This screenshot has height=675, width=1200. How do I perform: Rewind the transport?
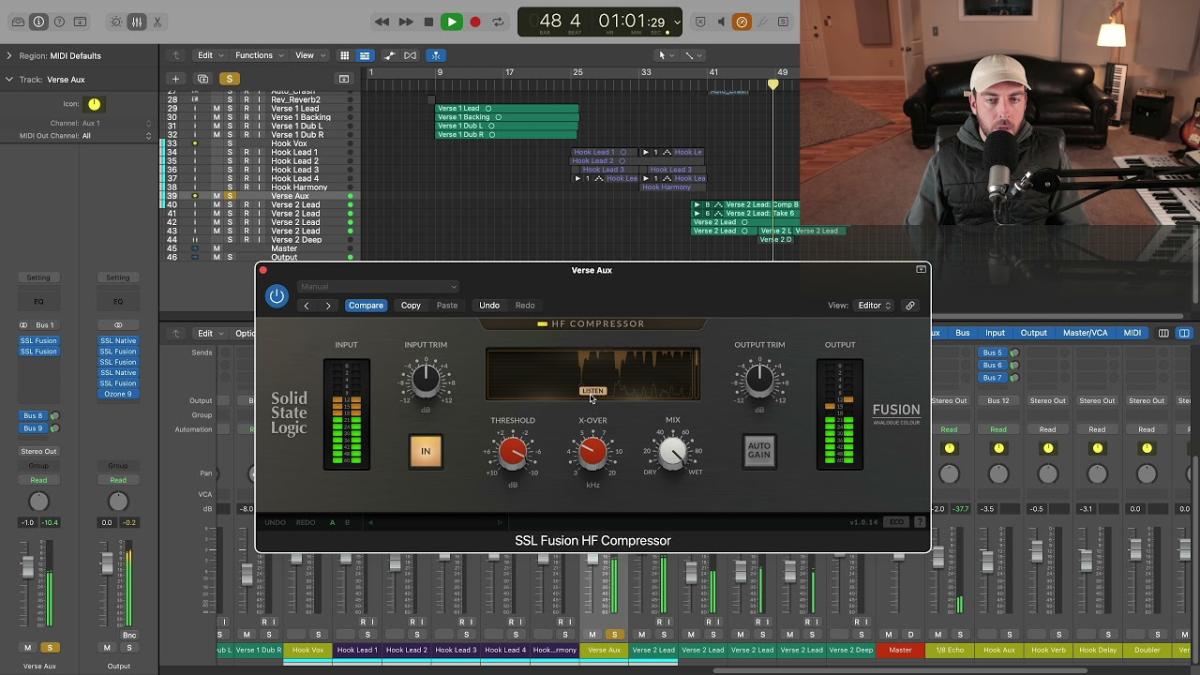pos(382,21)
